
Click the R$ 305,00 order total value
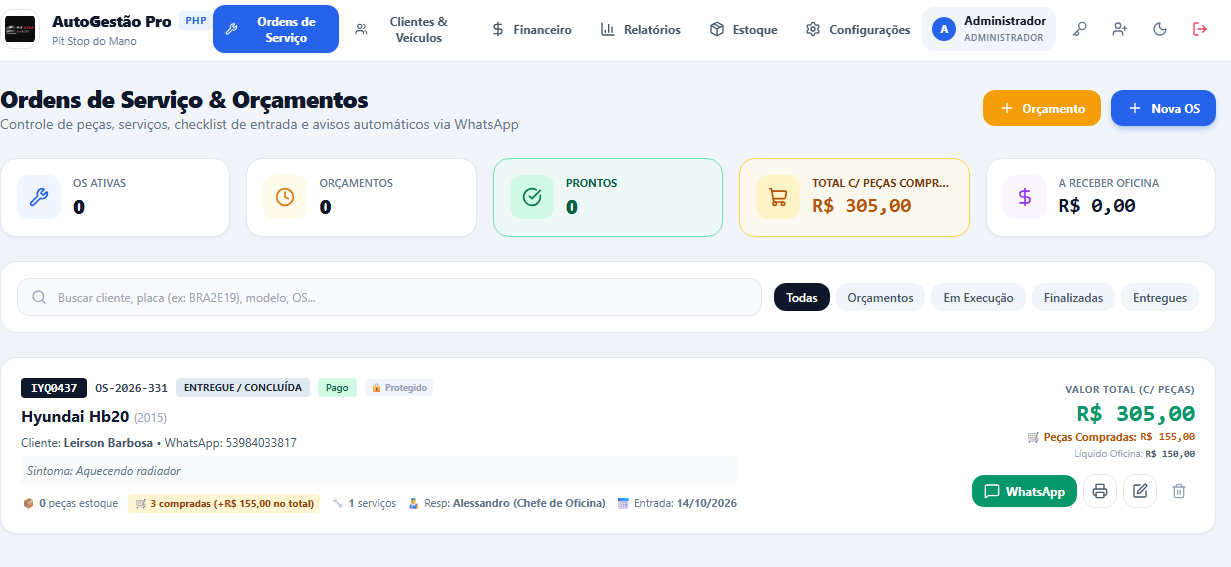pyautogui.click(x=1135, y=413)
